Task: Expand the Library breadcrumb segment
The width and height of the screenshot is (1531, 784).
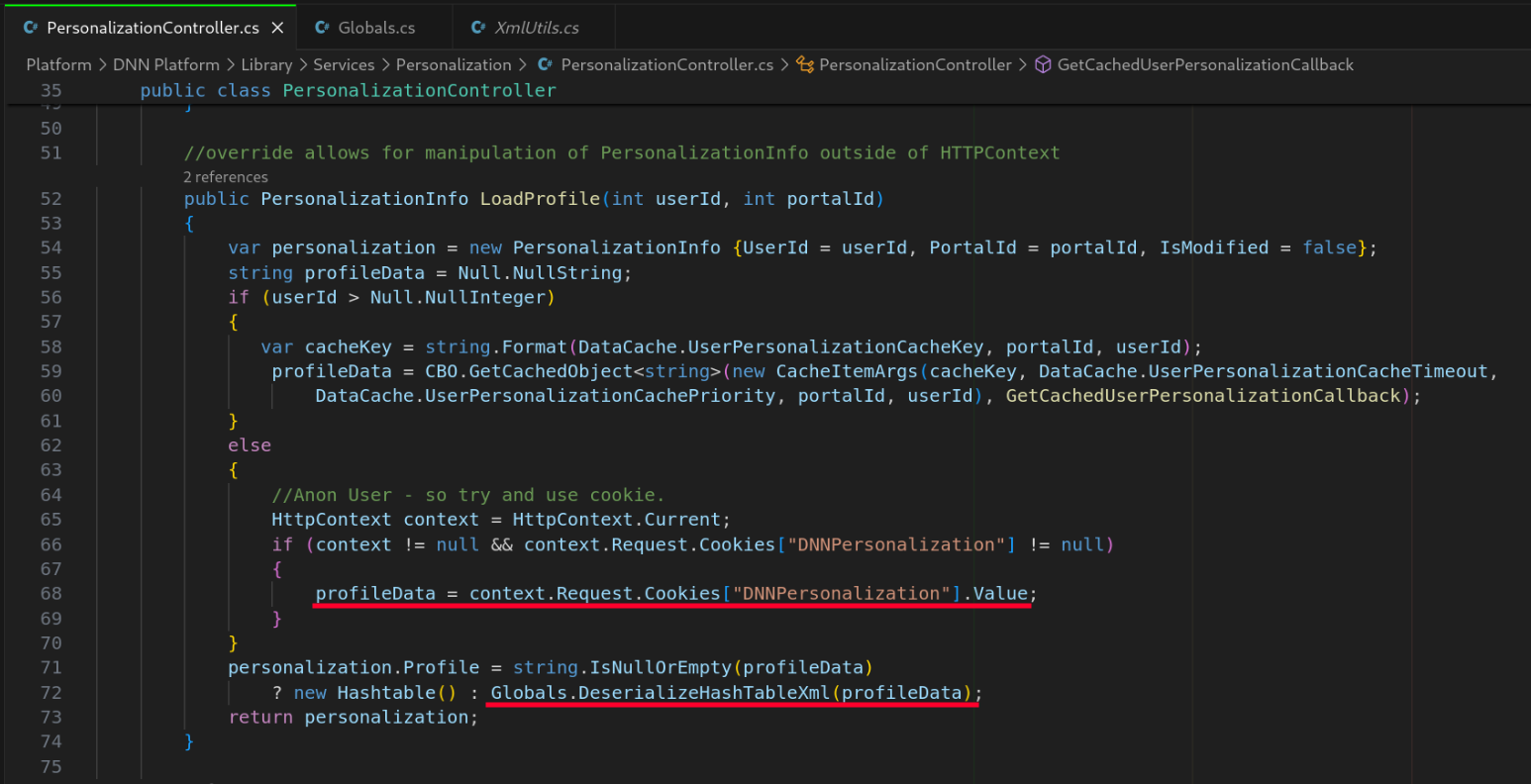Action: [x=266, y=64]
